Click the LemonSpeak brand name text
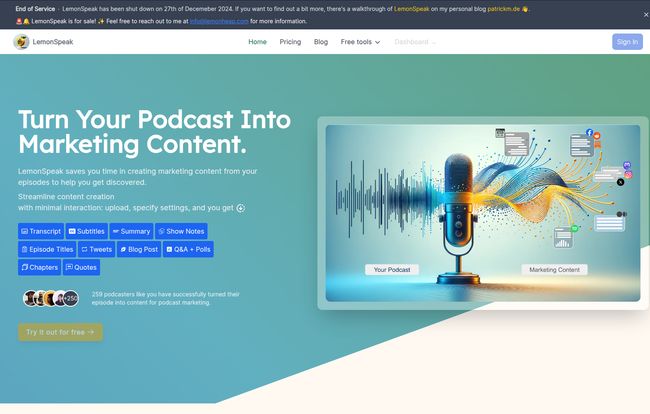Image resolution: width=650 pixels, height=414 pixels. (53, 42)
